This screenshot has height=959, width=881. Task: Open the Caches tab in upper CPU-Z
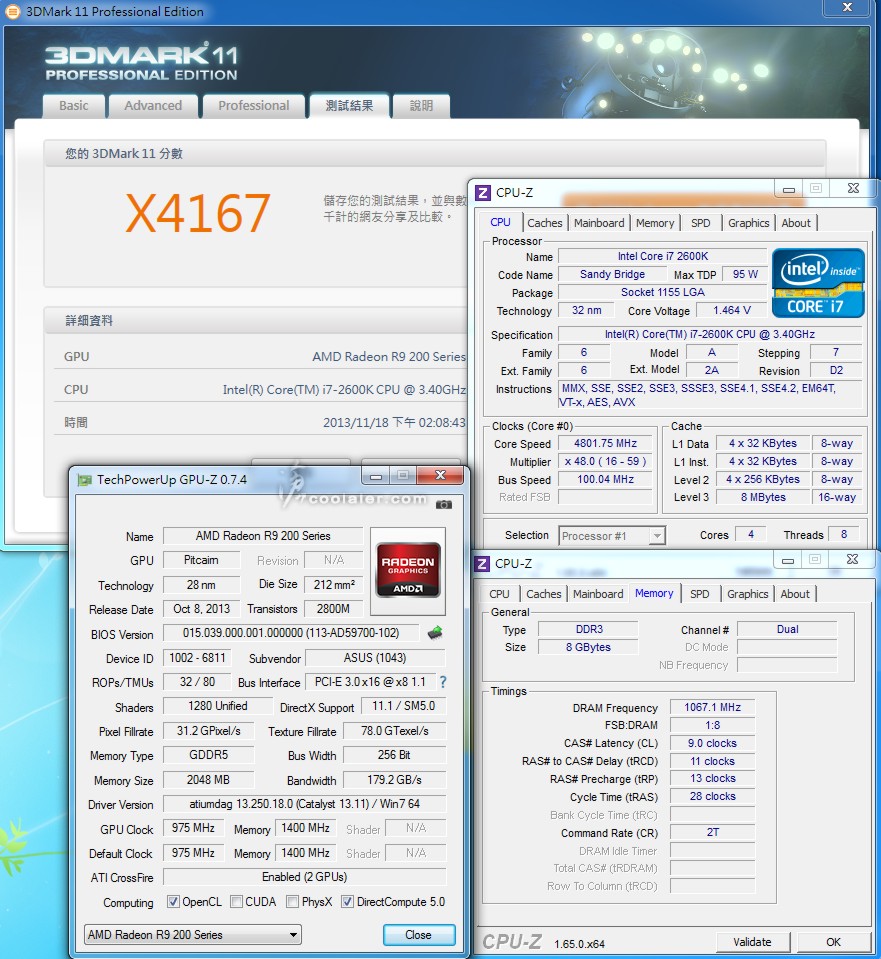pos(545,223)
